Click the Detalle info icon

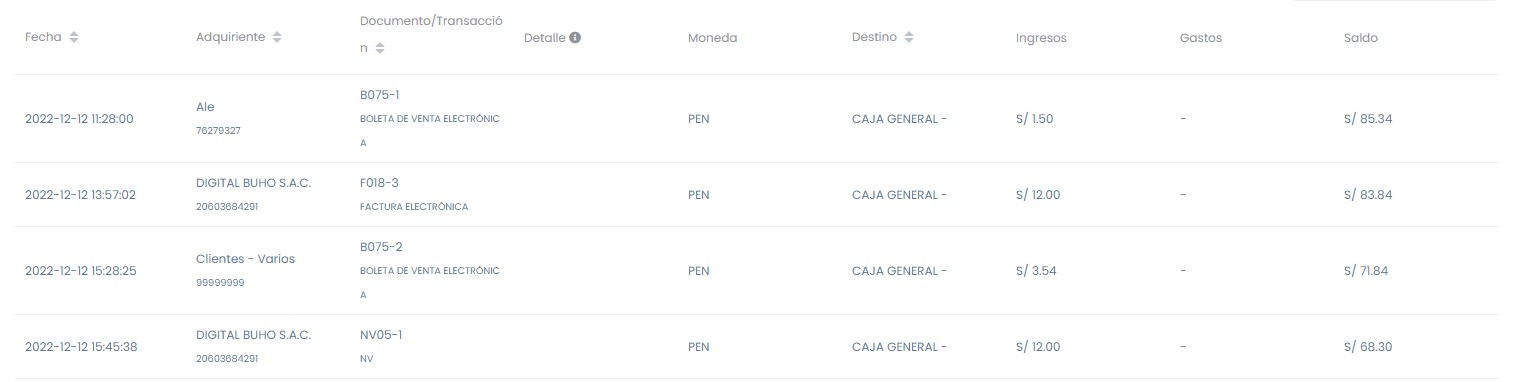pyautogui.click(x=576, y=38)
